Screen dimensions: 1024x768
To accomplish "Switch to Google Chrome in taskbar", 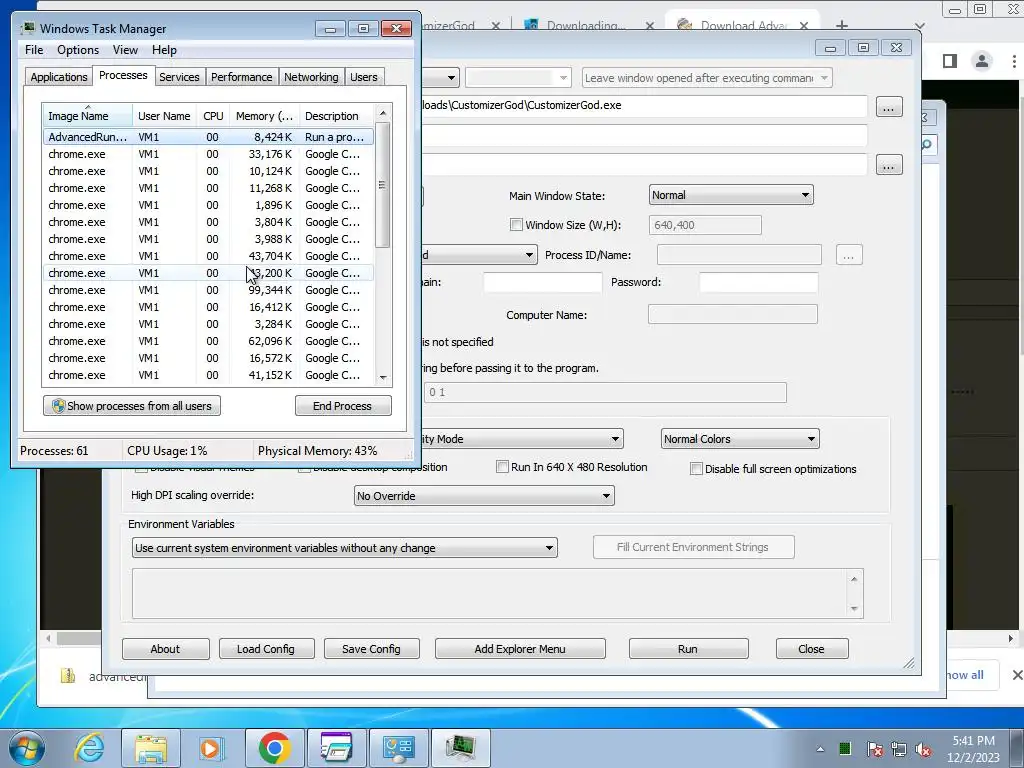I will [274, 748].
